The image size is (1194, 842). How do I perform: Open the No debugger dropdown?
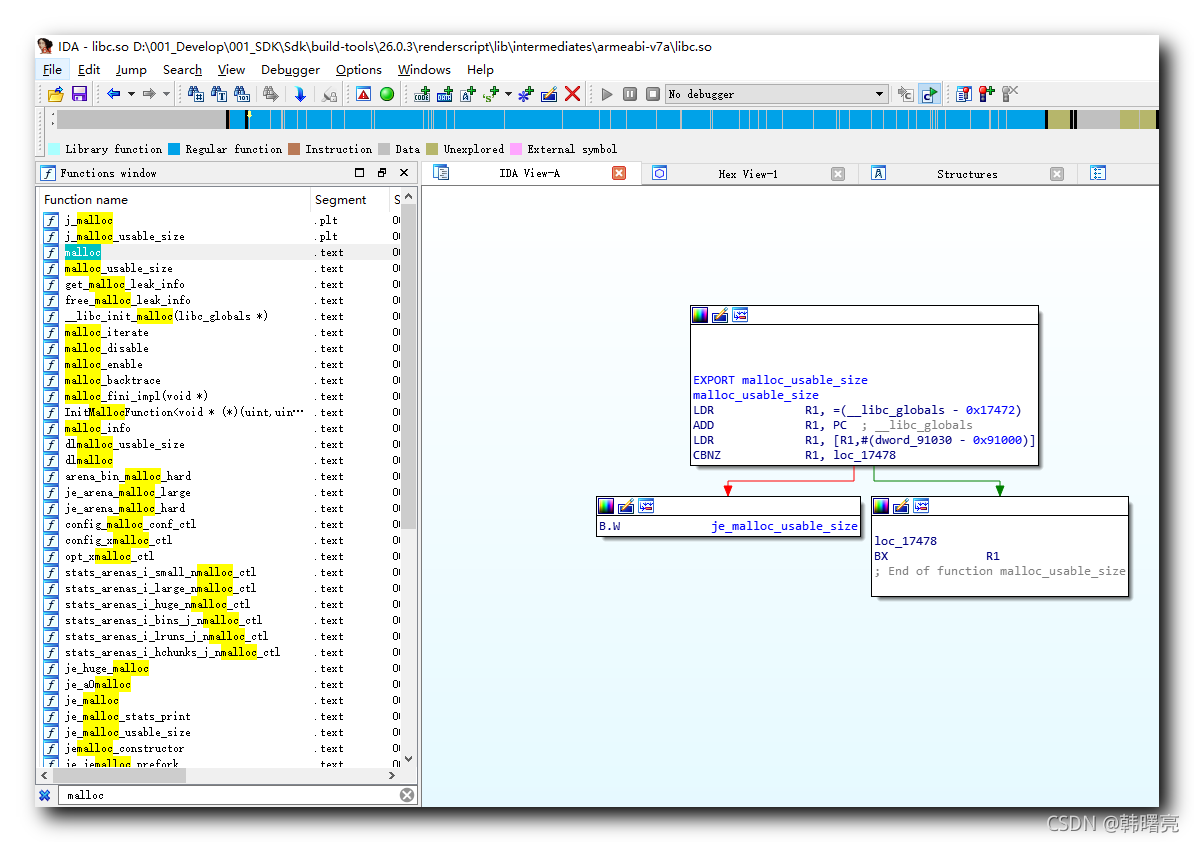777,94
